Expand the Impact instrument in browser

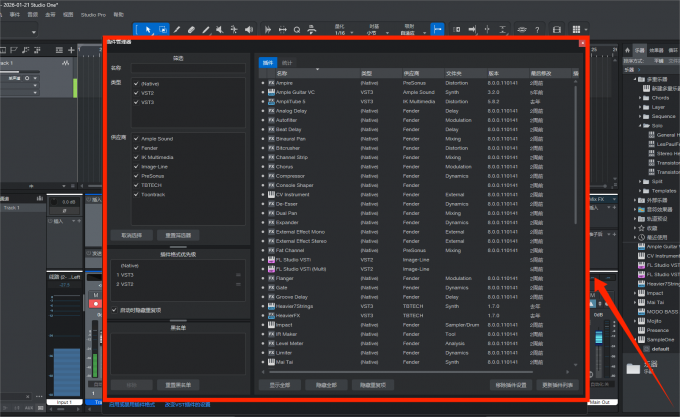[x=635, y=293]
